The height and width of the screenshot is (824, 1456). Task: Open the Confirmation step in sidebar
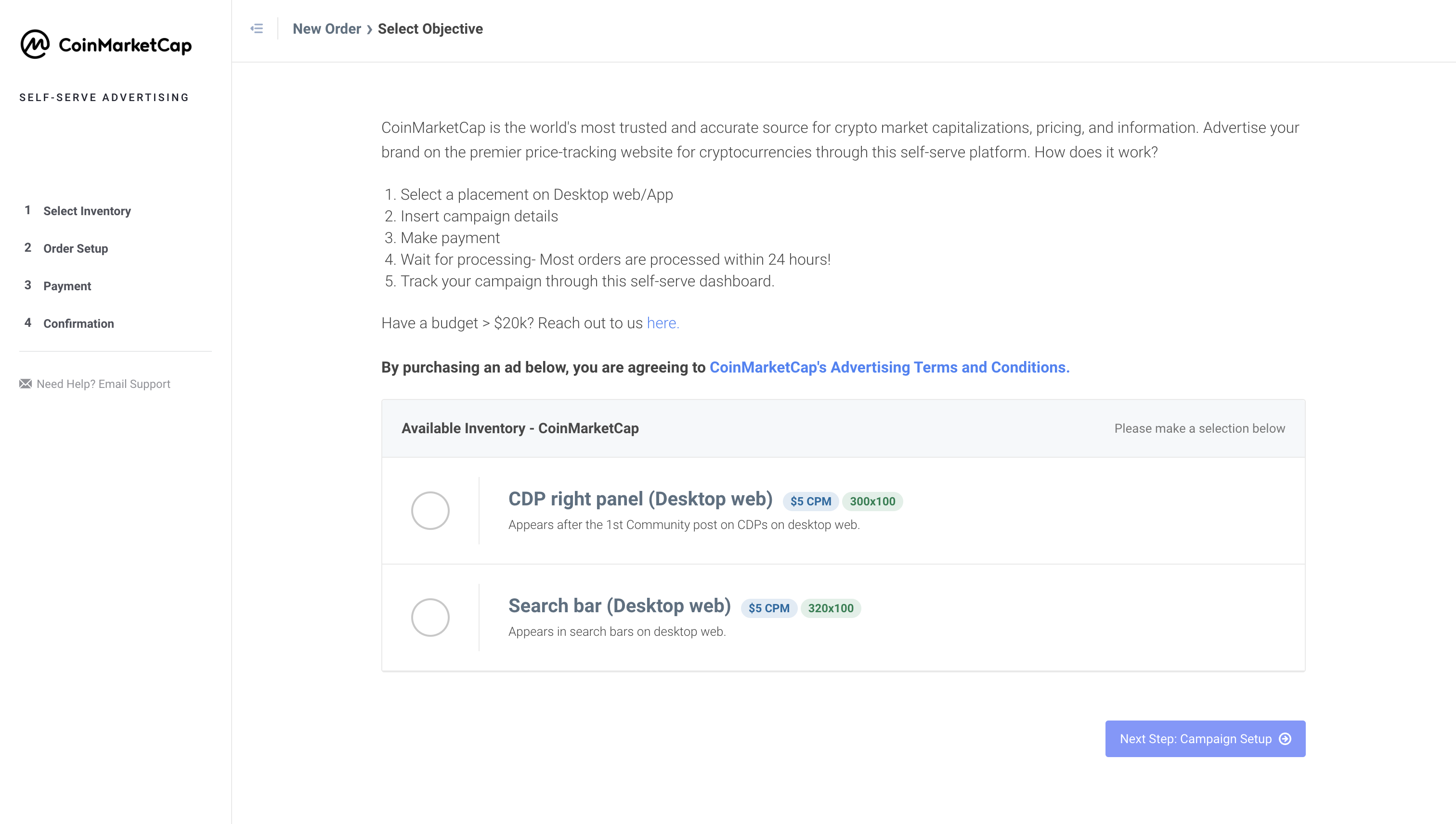click(x=78, y=323)
